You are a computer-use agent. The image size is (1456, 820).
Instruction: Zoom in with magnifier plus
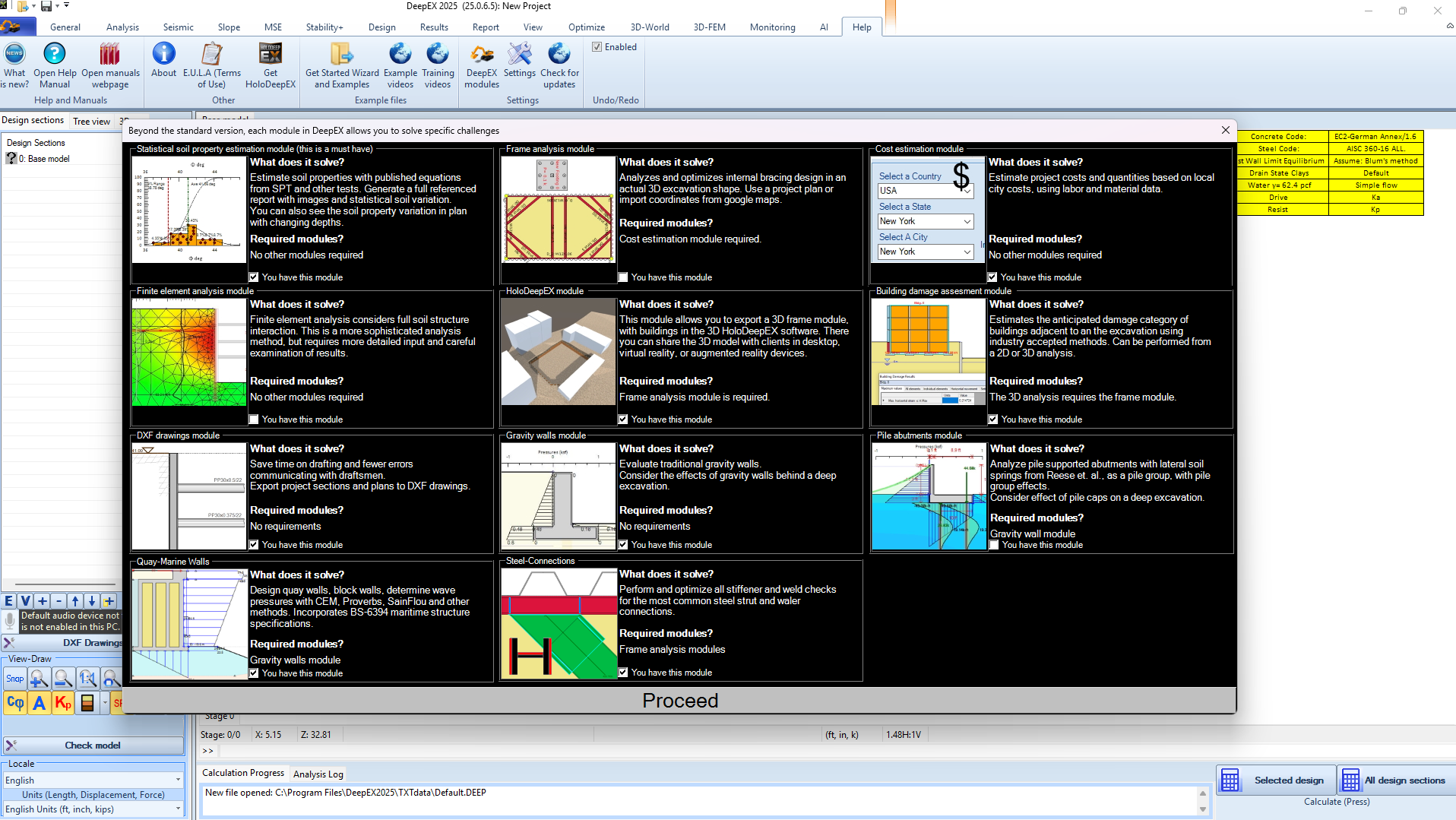point(40,679)
